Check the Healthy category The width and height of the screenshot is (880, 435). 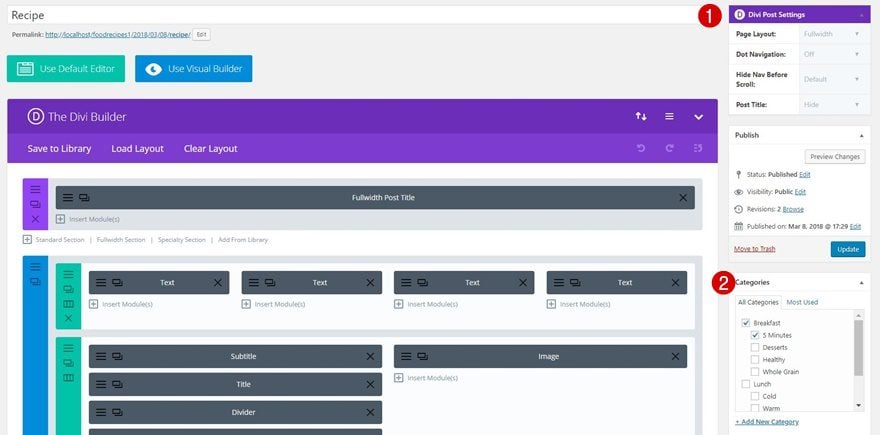(755, 360)
